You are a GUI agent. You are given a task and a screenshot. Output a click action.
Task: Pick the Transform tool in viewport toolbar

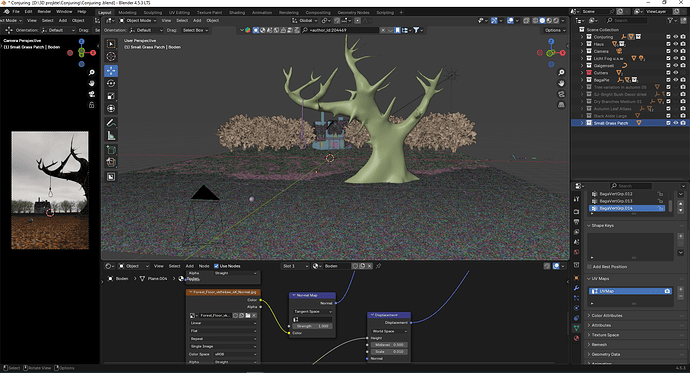coord(111,108)
